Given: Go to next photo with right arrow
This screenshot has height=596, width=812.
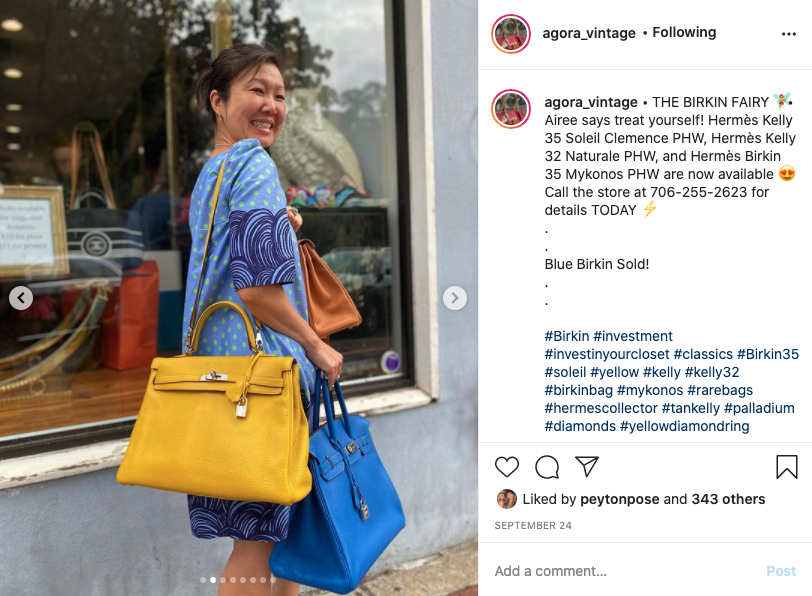Looking at the screenshot, I should [455, 298].
